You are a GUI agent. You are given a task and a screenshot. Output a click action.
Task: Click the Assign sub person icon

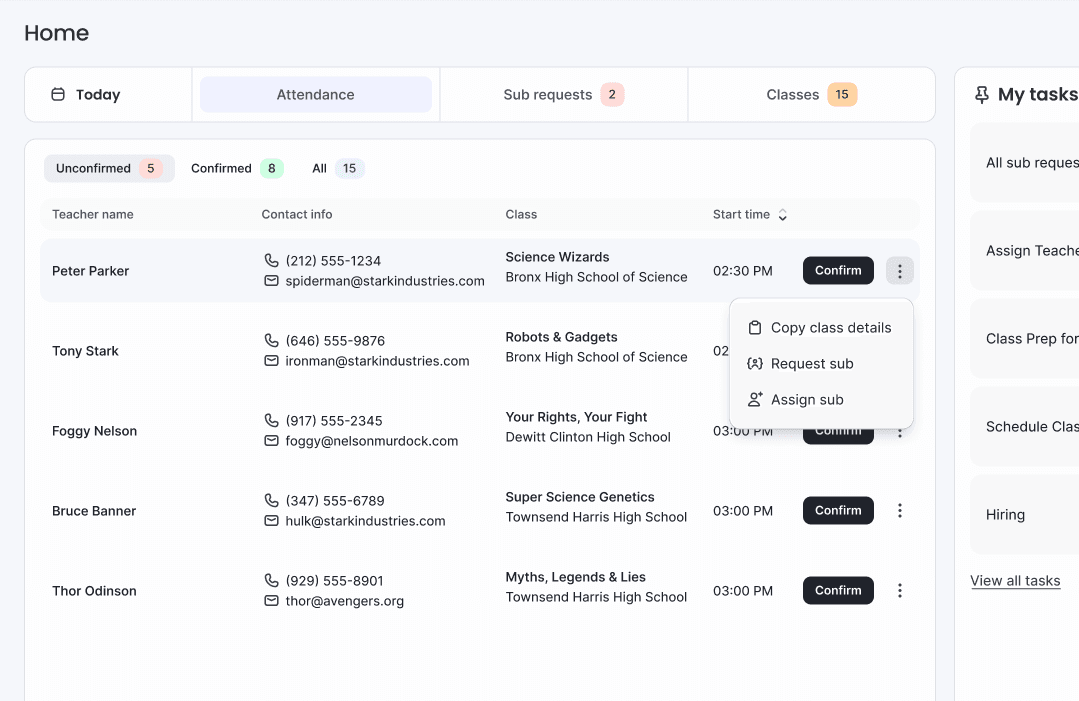point(755,399)
